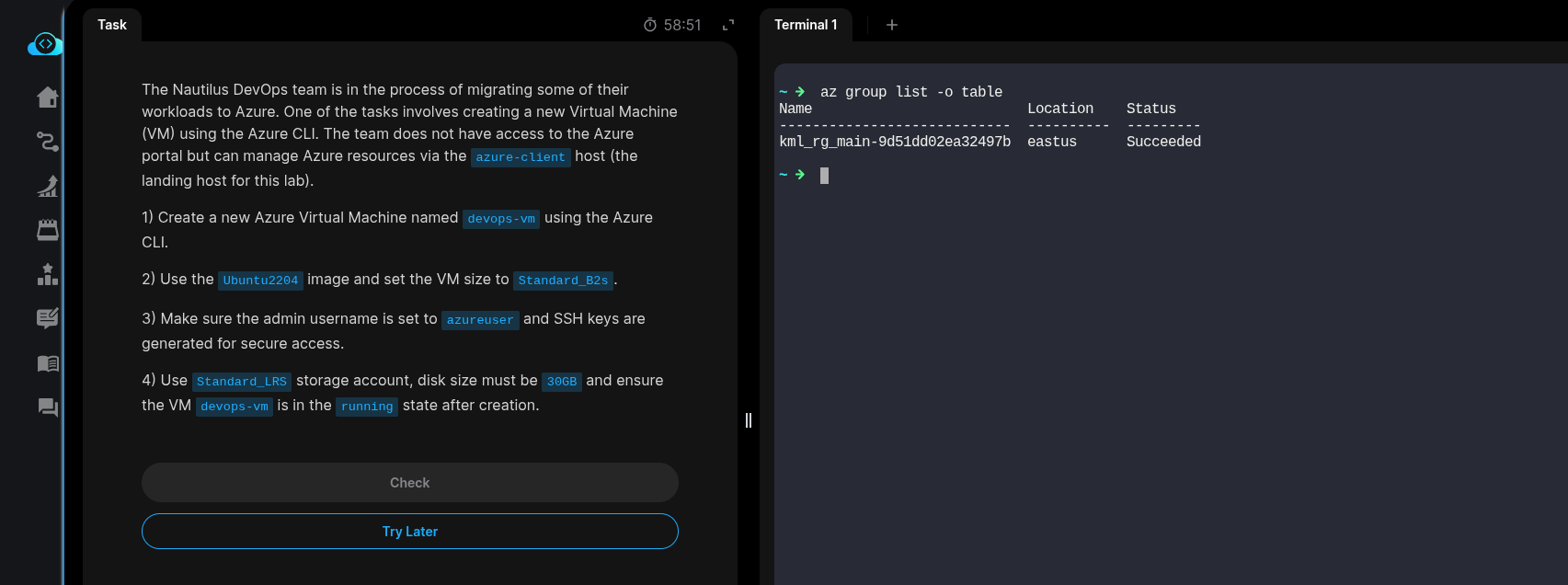Click the Try Later button

coord(410,532)
